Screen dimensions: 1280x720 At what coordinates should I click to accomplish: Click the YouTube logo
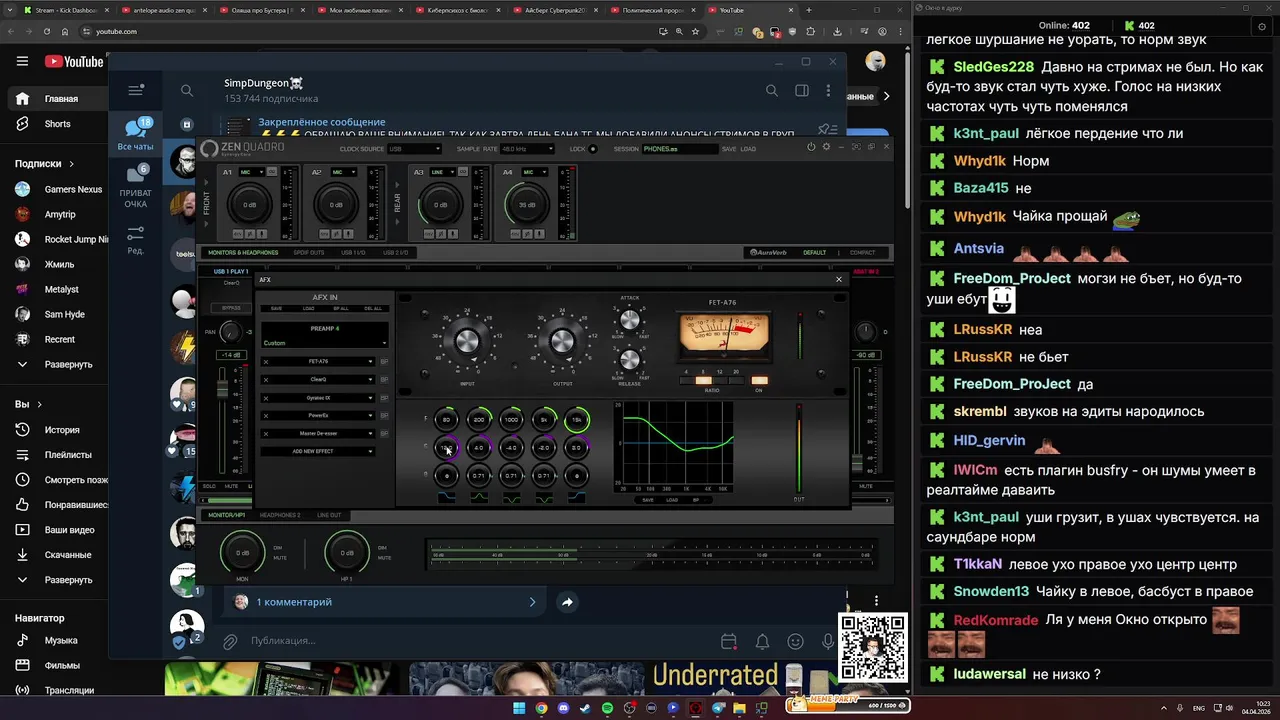coord(74,61)
